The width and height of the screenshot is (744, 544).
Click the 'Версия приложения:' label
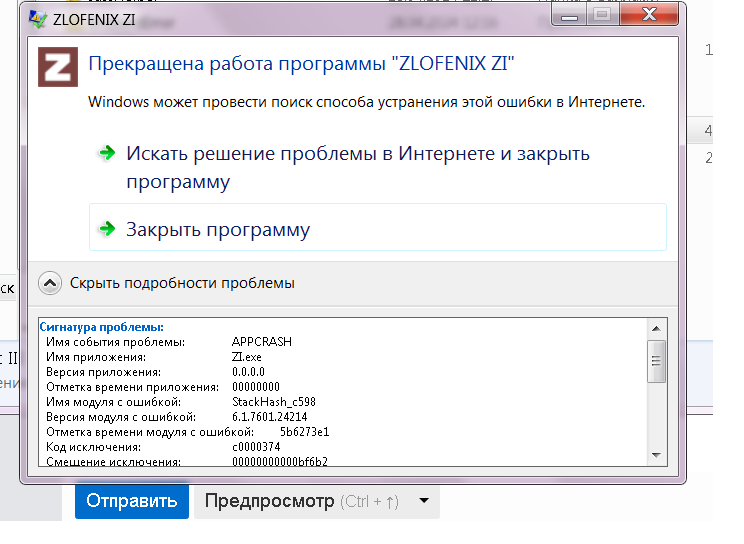(103, 372)
